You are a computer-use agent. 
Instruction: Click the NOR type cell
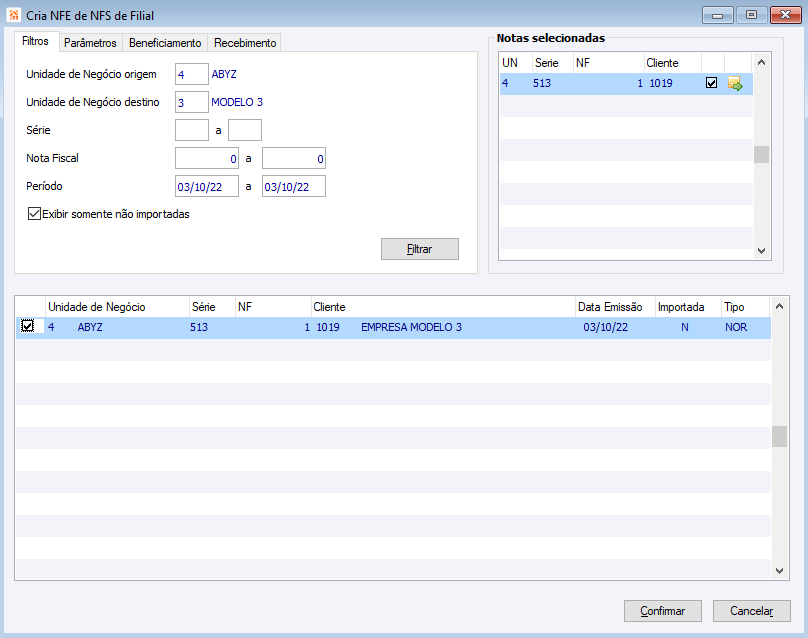[x=736, y=327]
